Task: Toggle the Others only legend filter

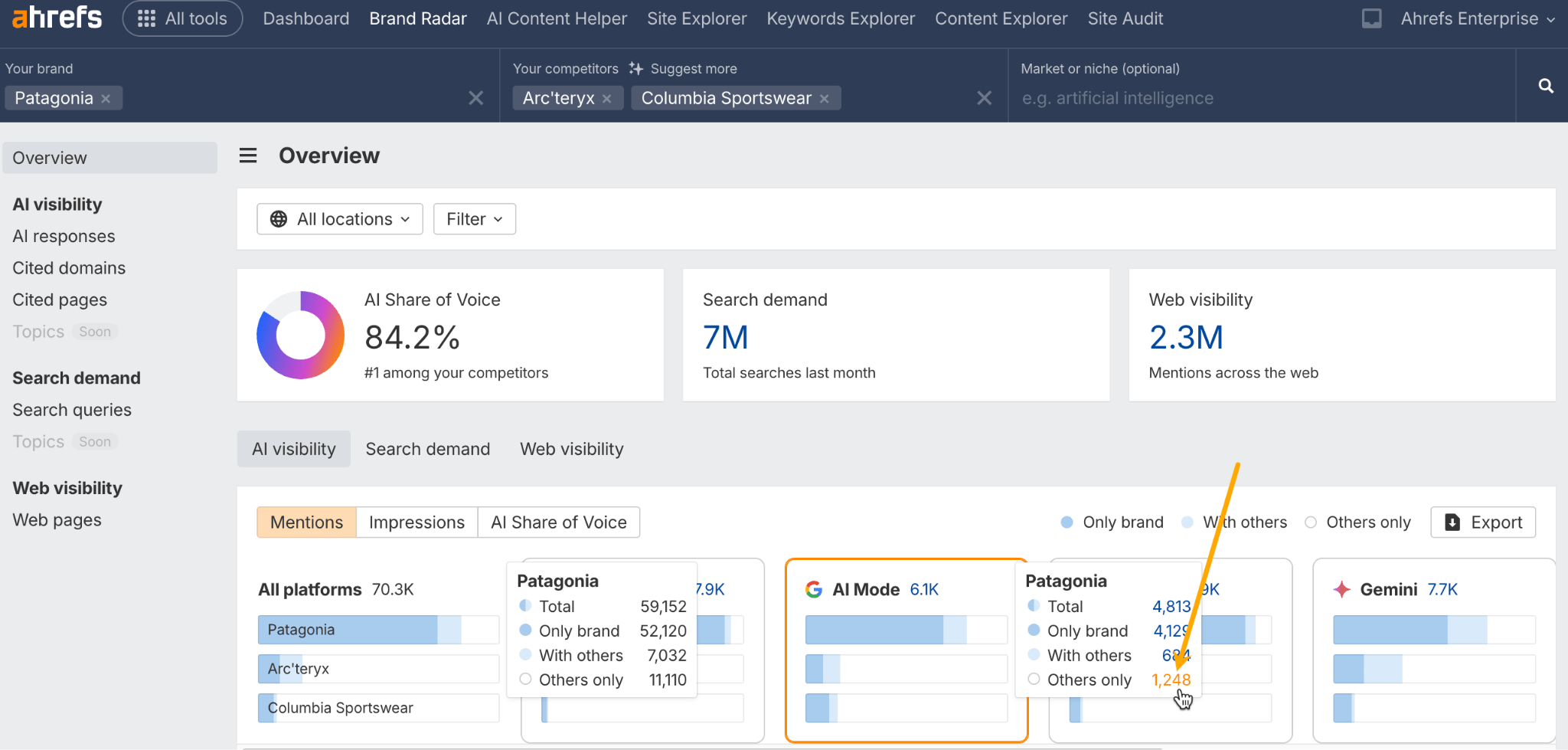Action: (1358, 522)
